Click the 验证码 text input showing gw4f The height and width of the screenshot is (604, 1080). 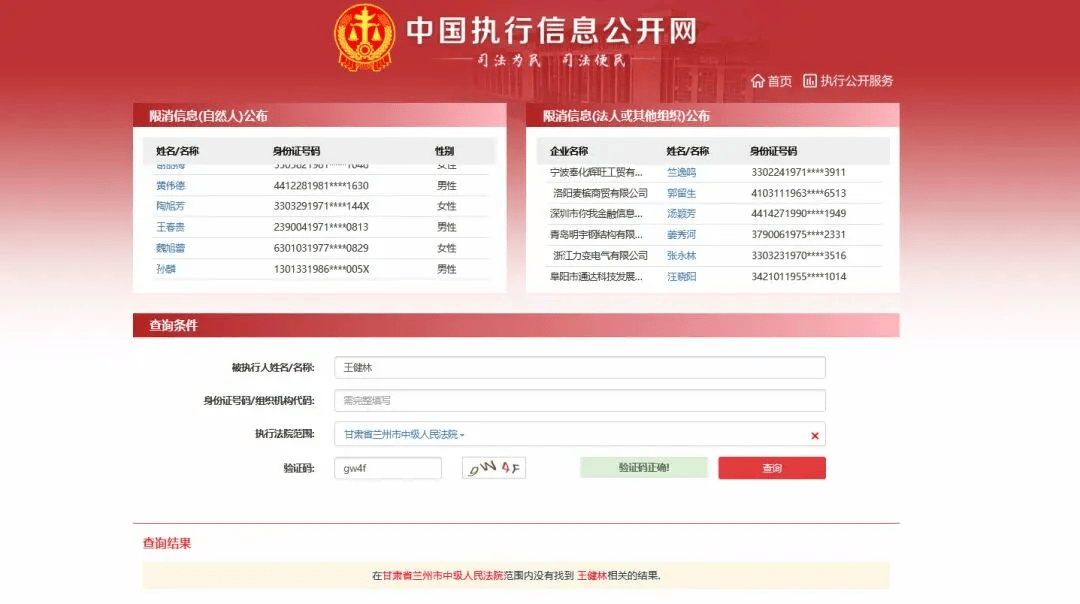(x=387, y=466)
